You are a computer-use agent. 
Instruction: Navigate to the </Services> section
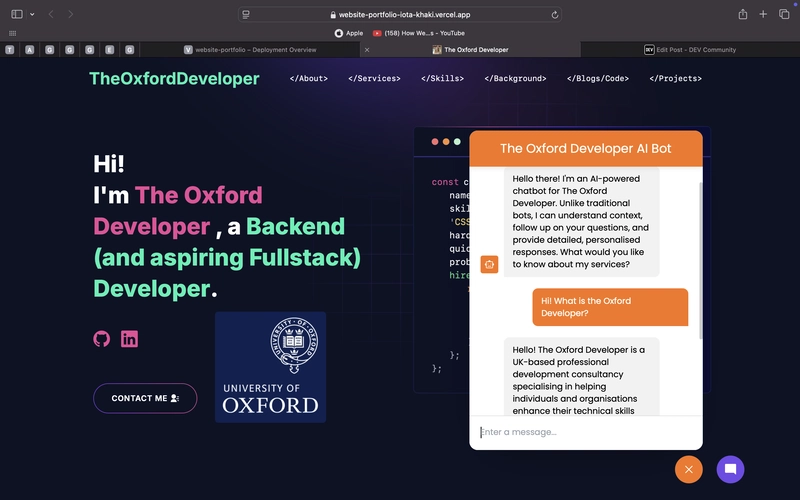click(x=374, y=79)
